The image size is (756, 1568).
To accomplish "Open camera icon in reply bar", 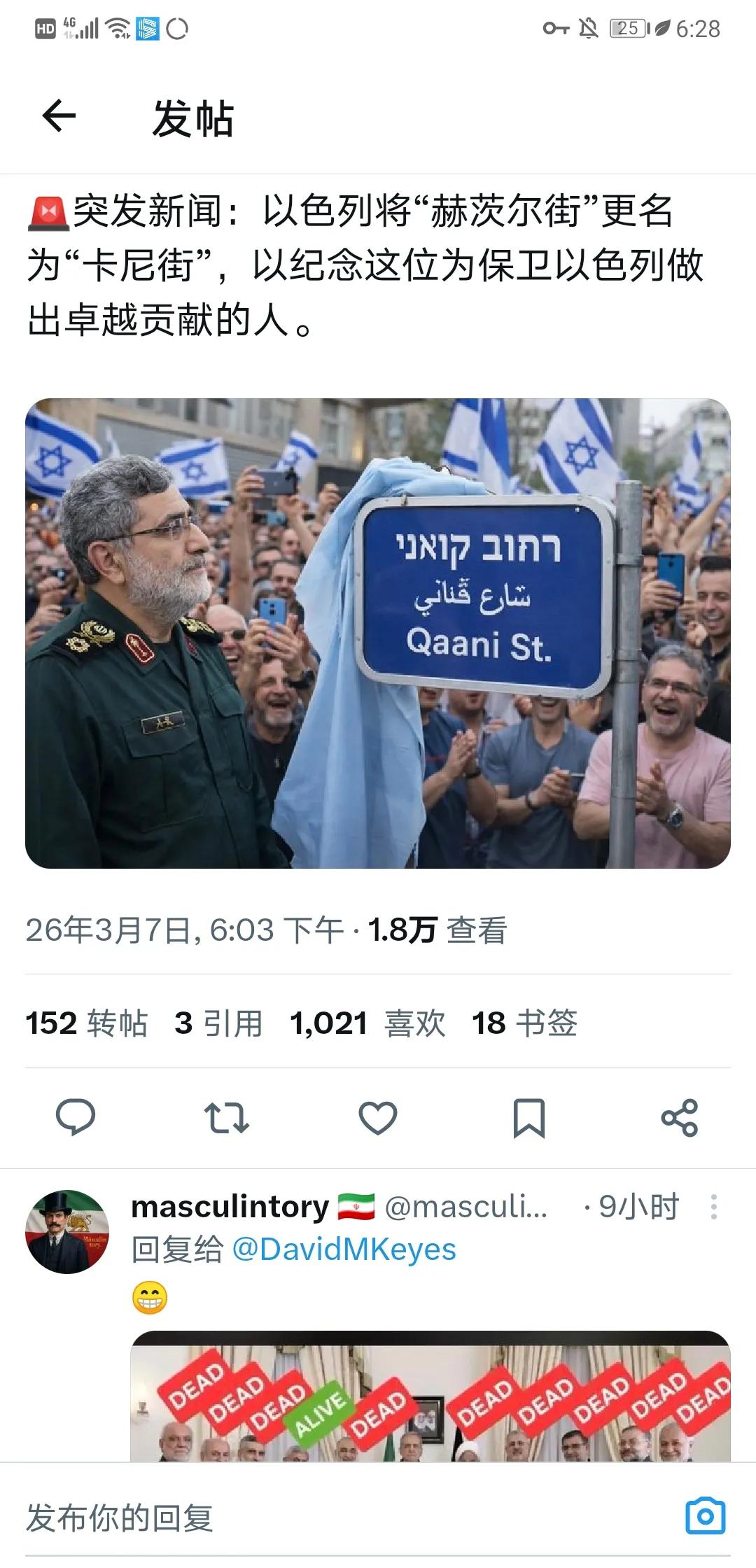I will pyautogui.click(x=706, y=1517).
